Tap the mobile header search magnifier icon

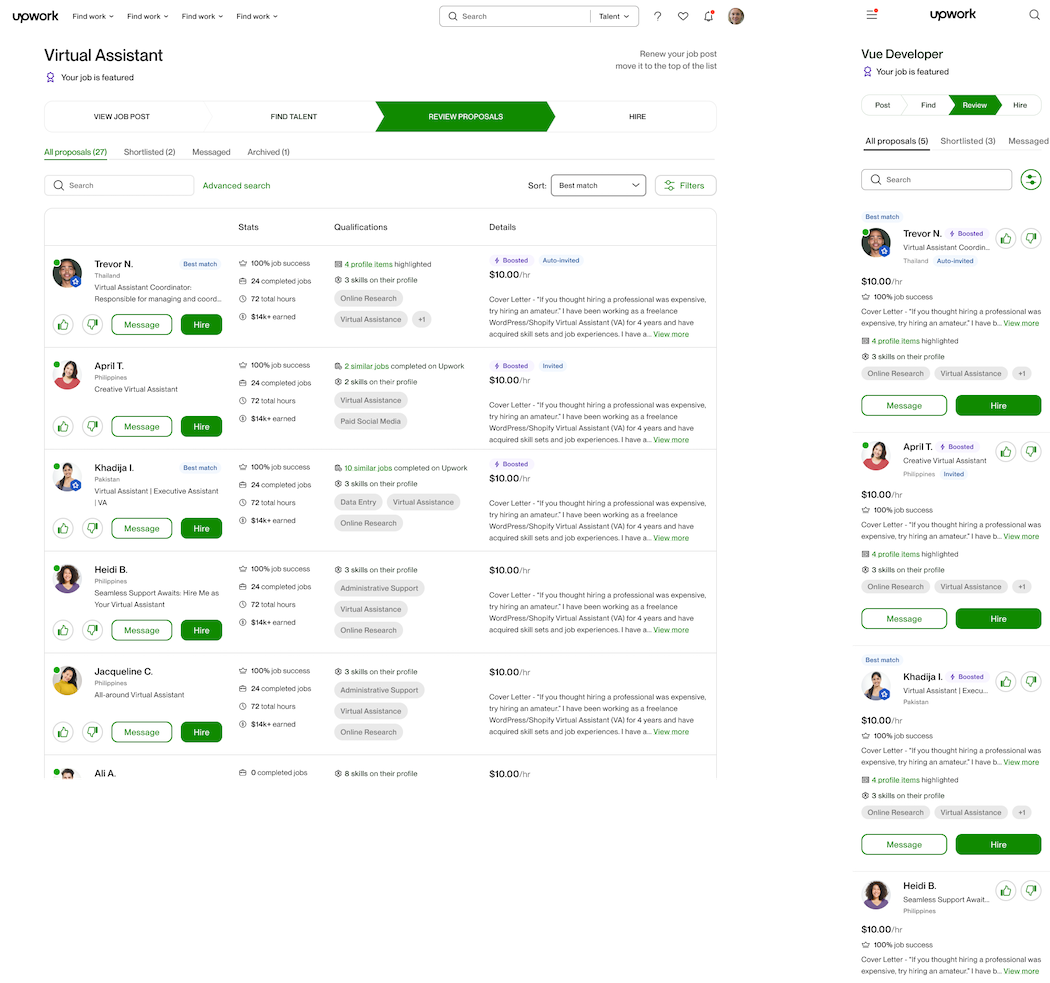tap(1035, 15)
